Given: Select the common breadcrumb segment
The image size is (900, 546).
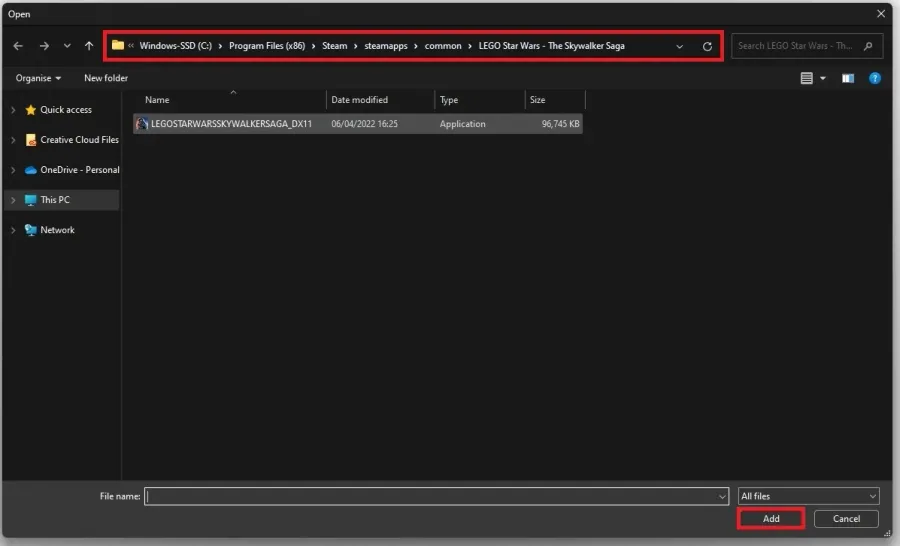Looking at the screenshot, I should (443, 46).
